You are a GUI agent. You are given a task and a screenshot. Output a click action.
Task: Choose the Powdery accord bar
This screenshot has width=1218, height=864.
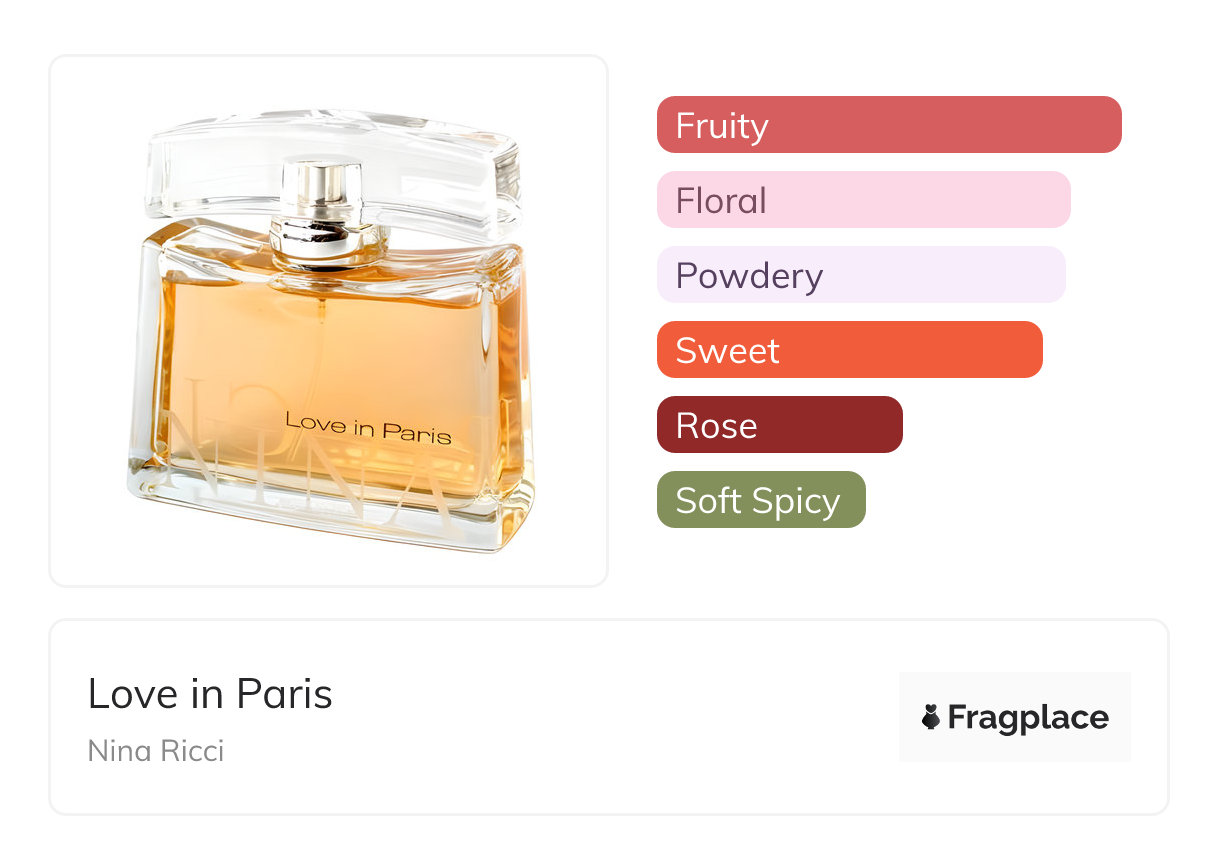point(860,275)
